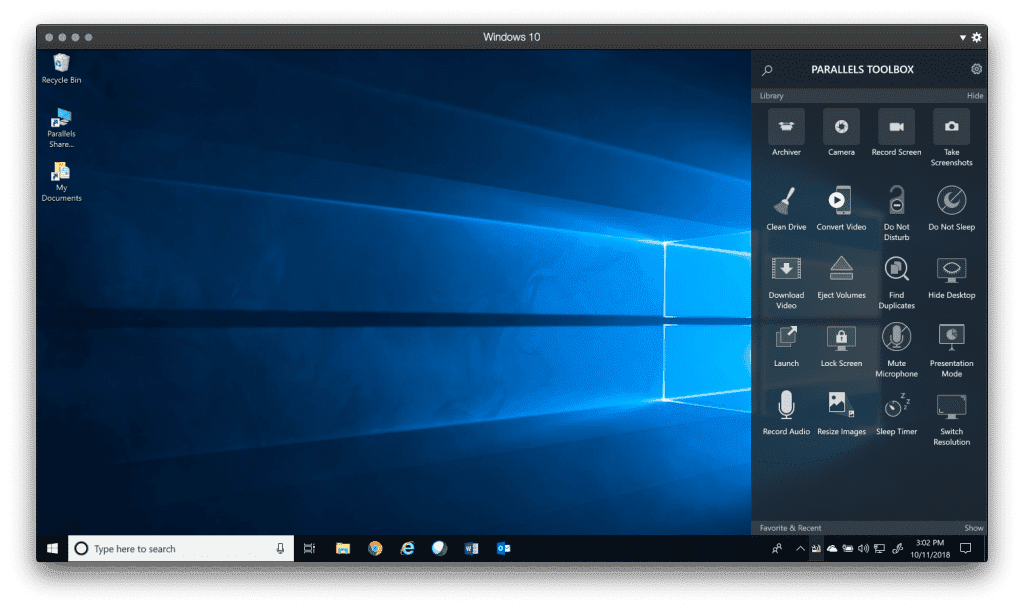Run the Clean Drive tool
The image size is (1024, 610).
tap(786, 201)
